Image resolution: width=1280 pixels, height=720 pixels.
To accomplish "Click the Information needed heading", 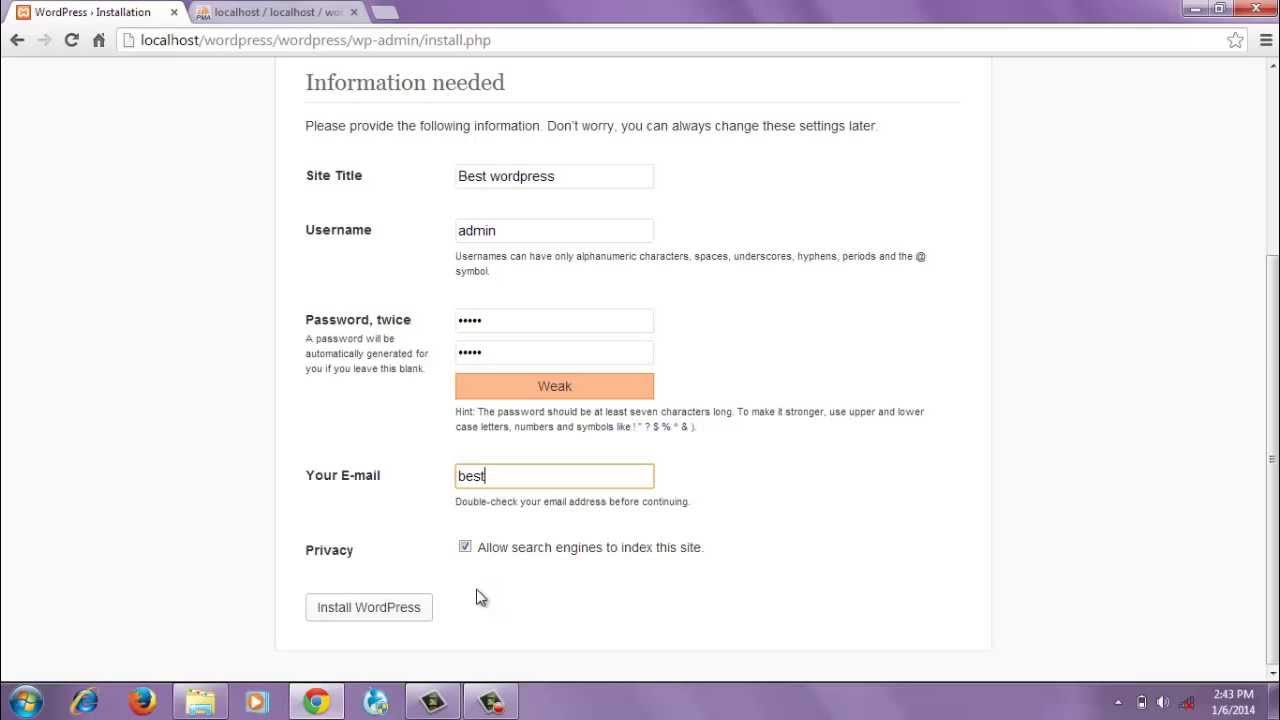I will [405, 82].
